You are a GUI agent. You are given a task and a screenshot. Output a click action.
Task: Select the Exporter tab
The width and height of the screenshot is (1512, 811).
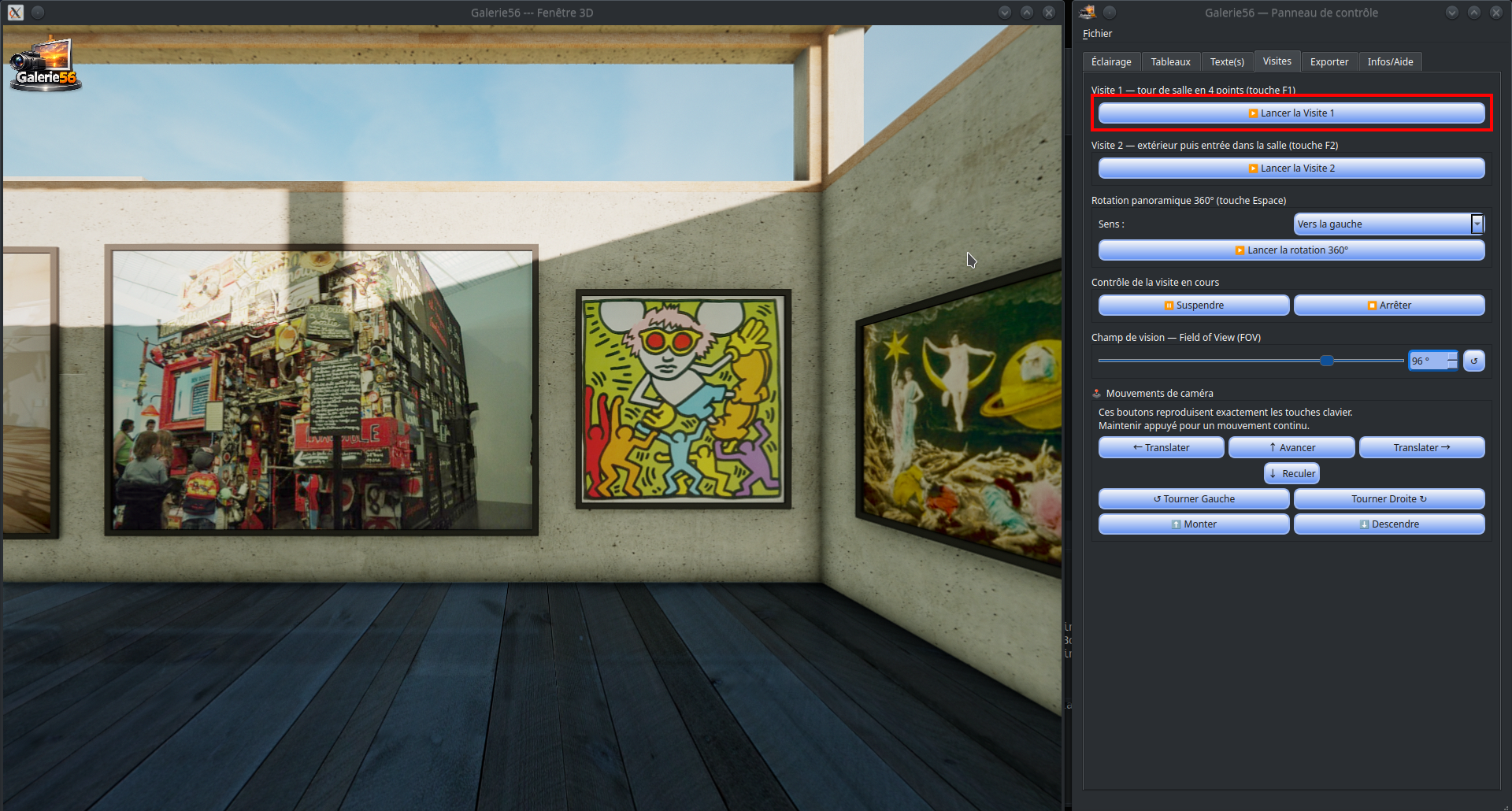[x=1329, y=61]
